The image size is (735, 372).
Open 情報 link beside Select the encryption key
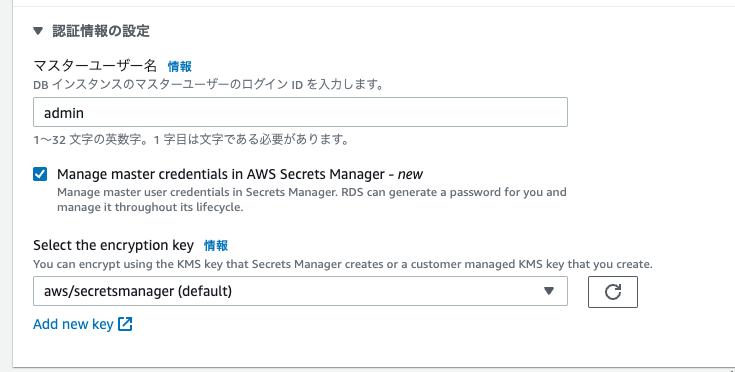click(x=216, y=246)
